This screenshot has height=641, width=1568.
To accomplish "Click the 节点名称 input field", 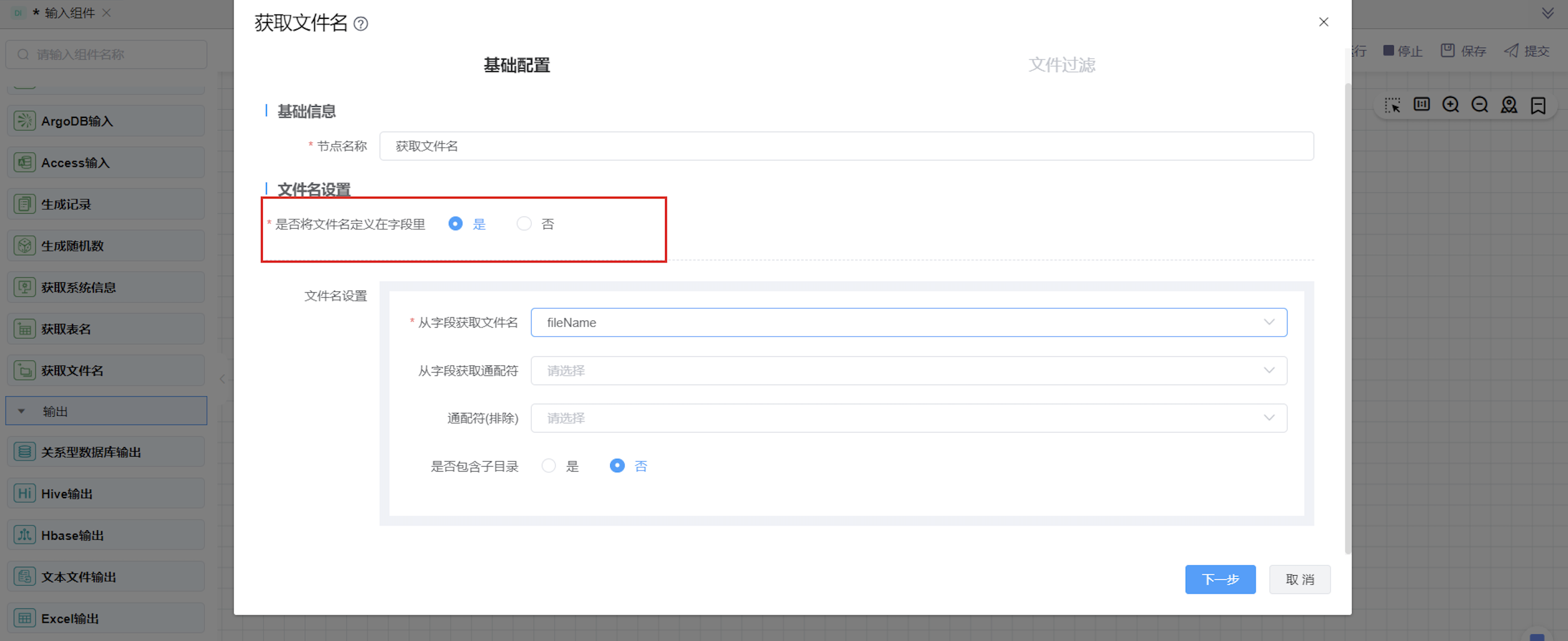I will pos(846,146).
